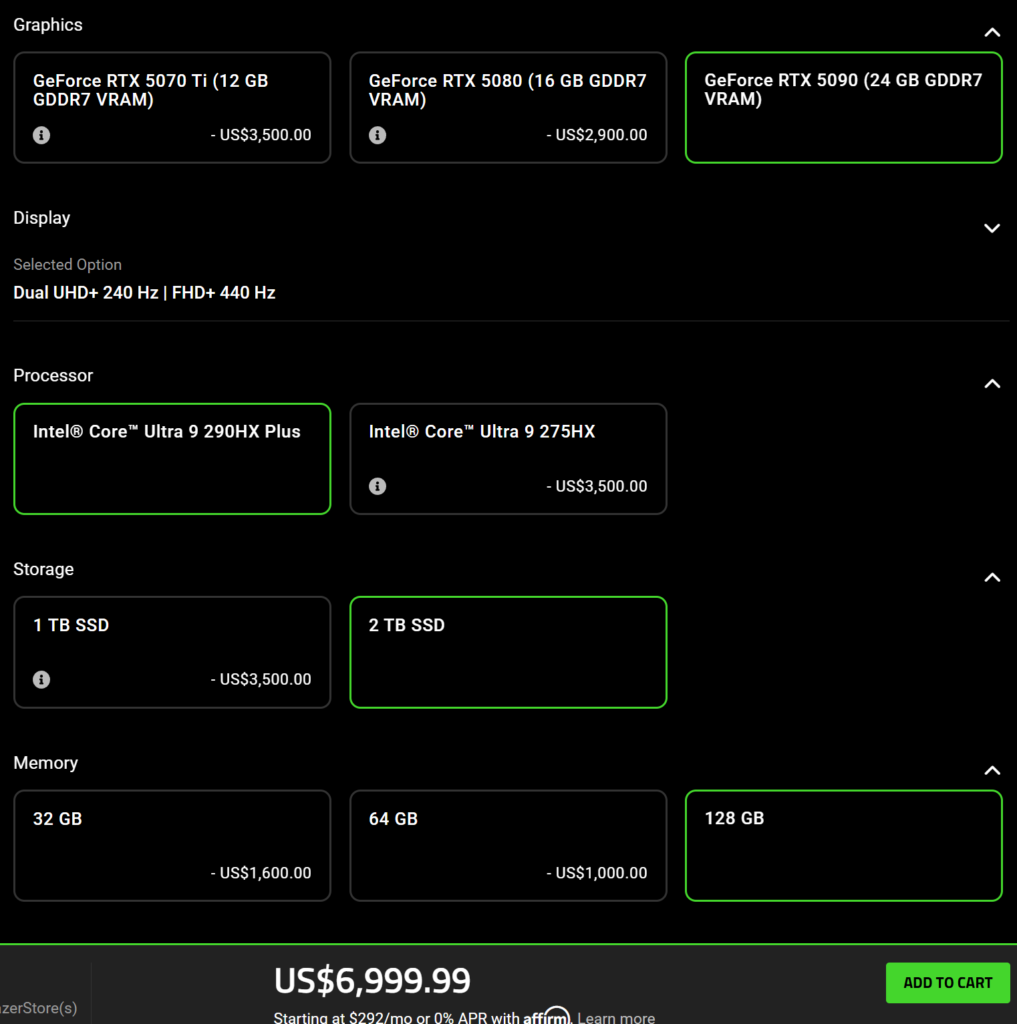Click the - US$1,000.00 price on 64 GB

click(x=596, y=873)
